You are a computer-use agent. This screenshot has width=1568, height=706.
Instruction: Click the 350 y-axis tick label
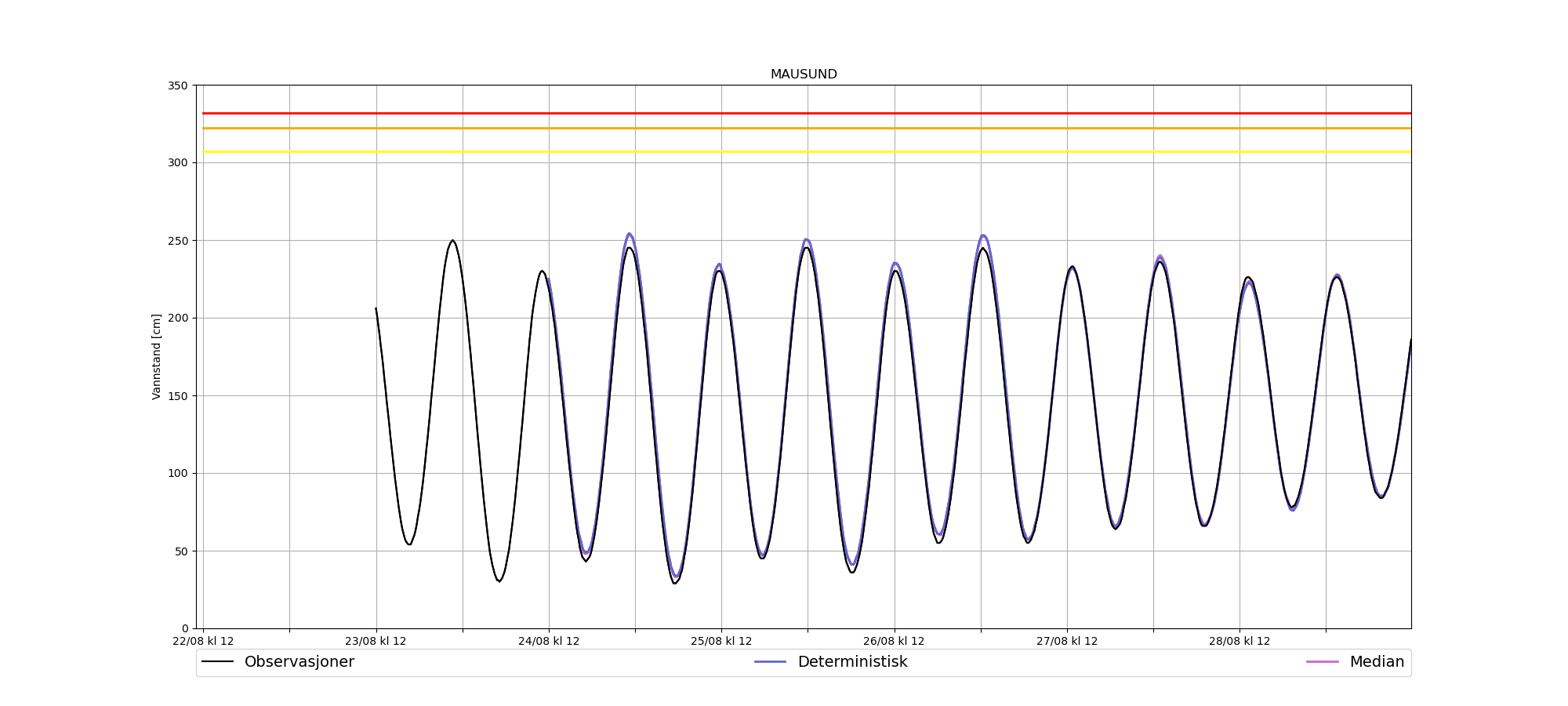[x=178, y=86]
